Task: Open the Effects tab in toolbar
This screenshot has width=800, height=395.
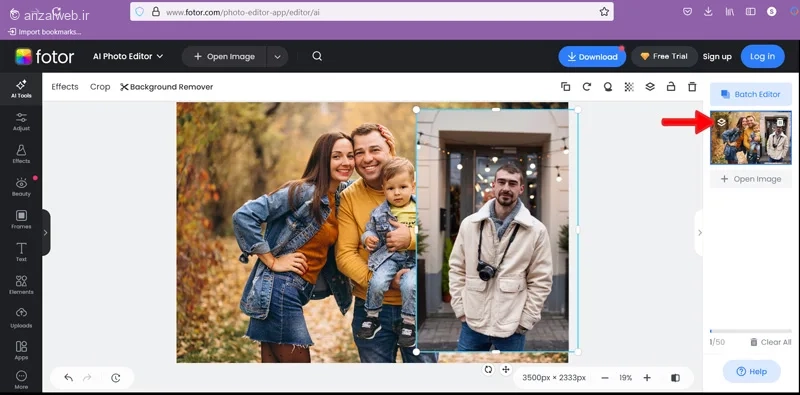Action: pos(65,87)
